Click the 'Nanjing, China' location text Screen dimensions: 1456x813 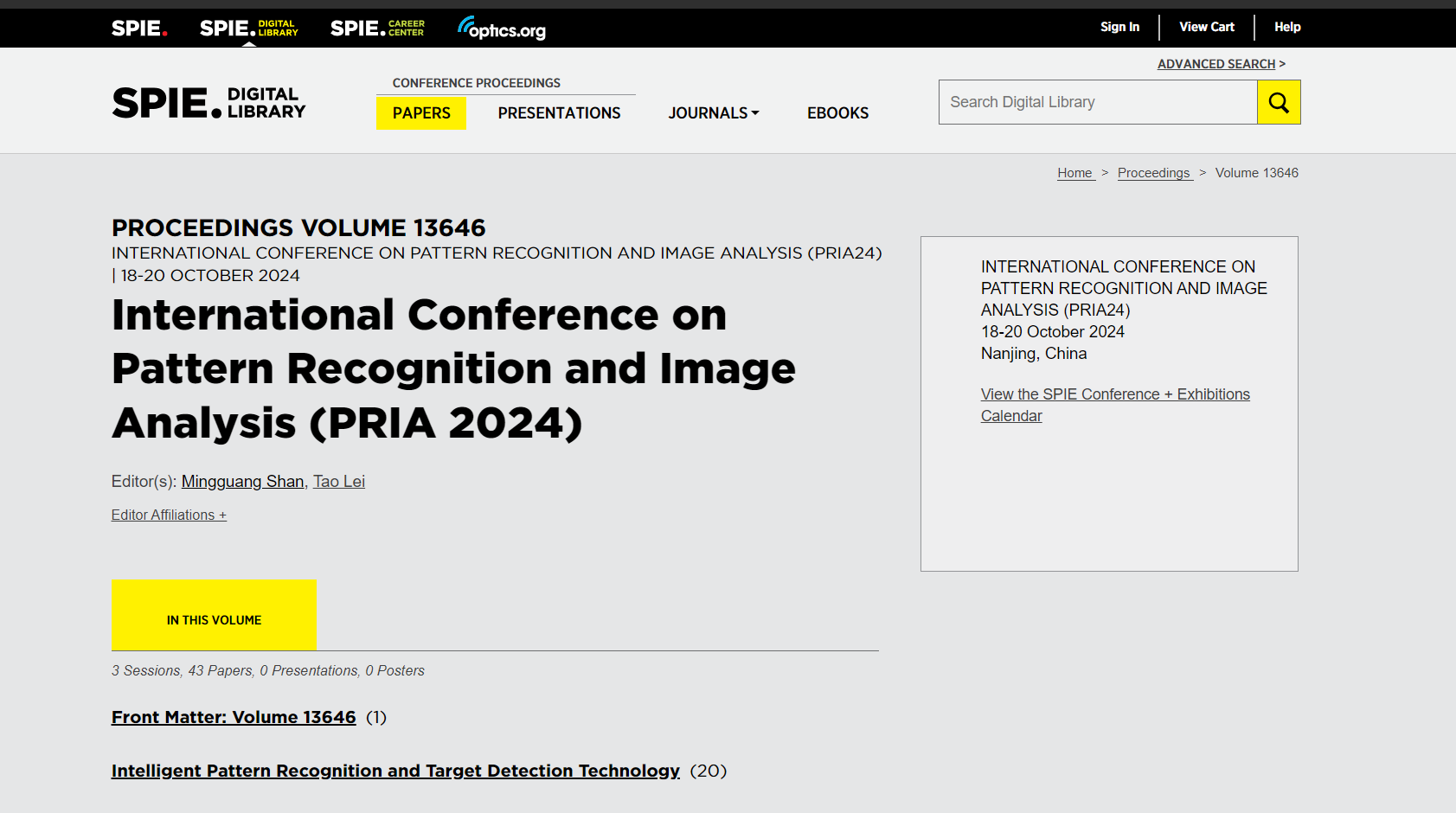[x=1034, y=353]
